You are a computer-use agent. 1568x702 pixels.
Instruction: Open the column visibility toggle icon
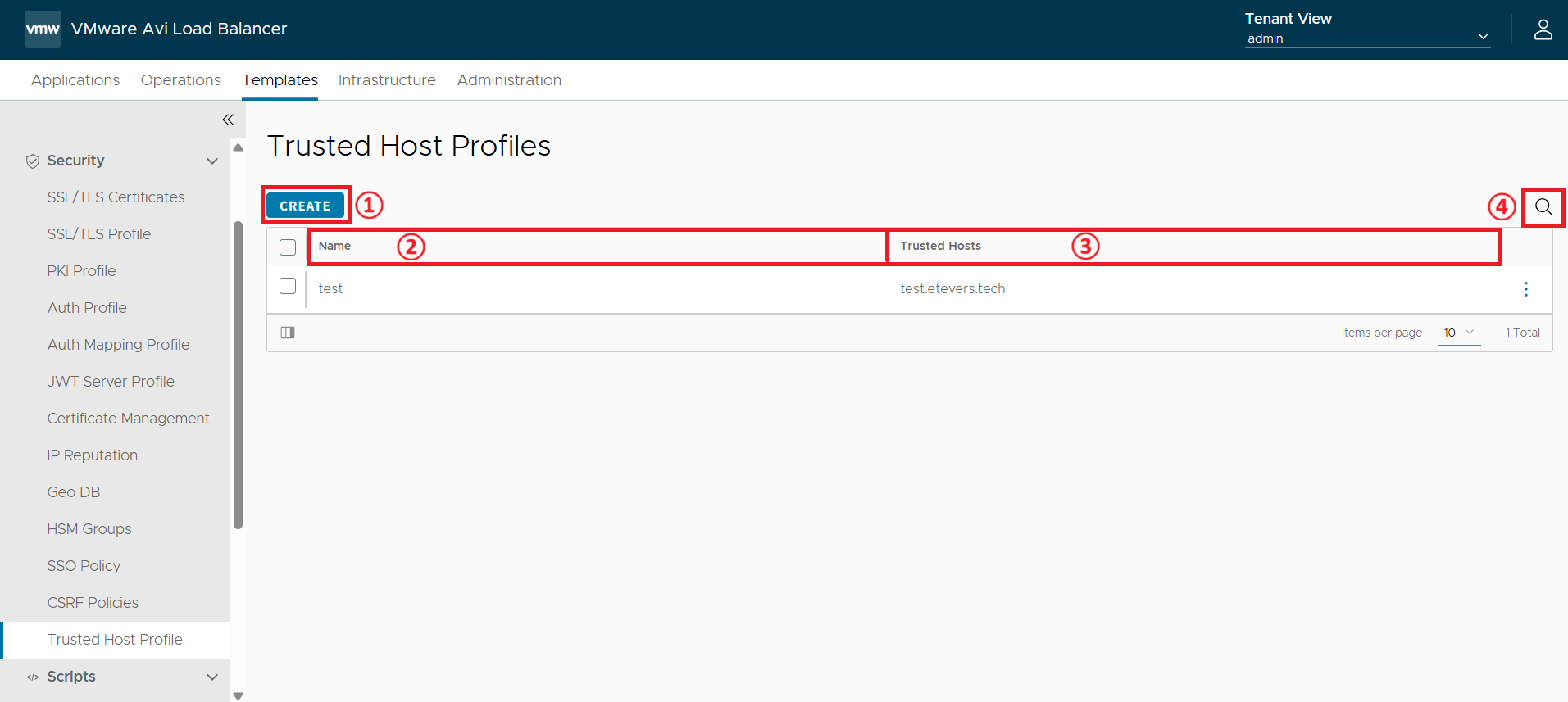pos(288,333)
